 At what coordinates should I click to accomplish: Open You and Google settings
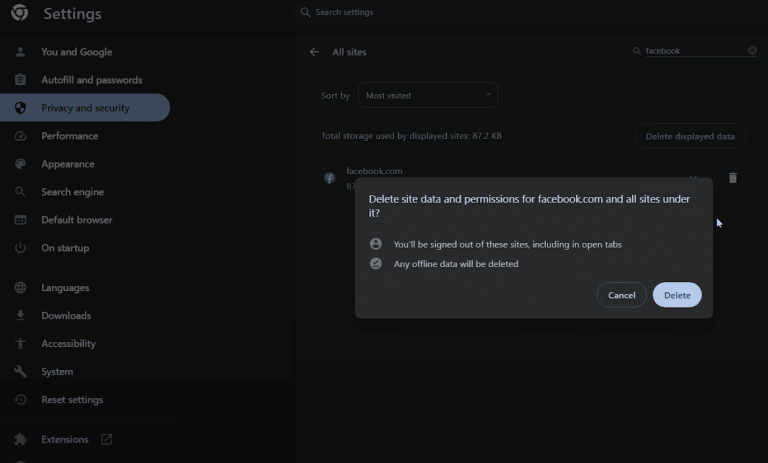click(x=76, y=52)
